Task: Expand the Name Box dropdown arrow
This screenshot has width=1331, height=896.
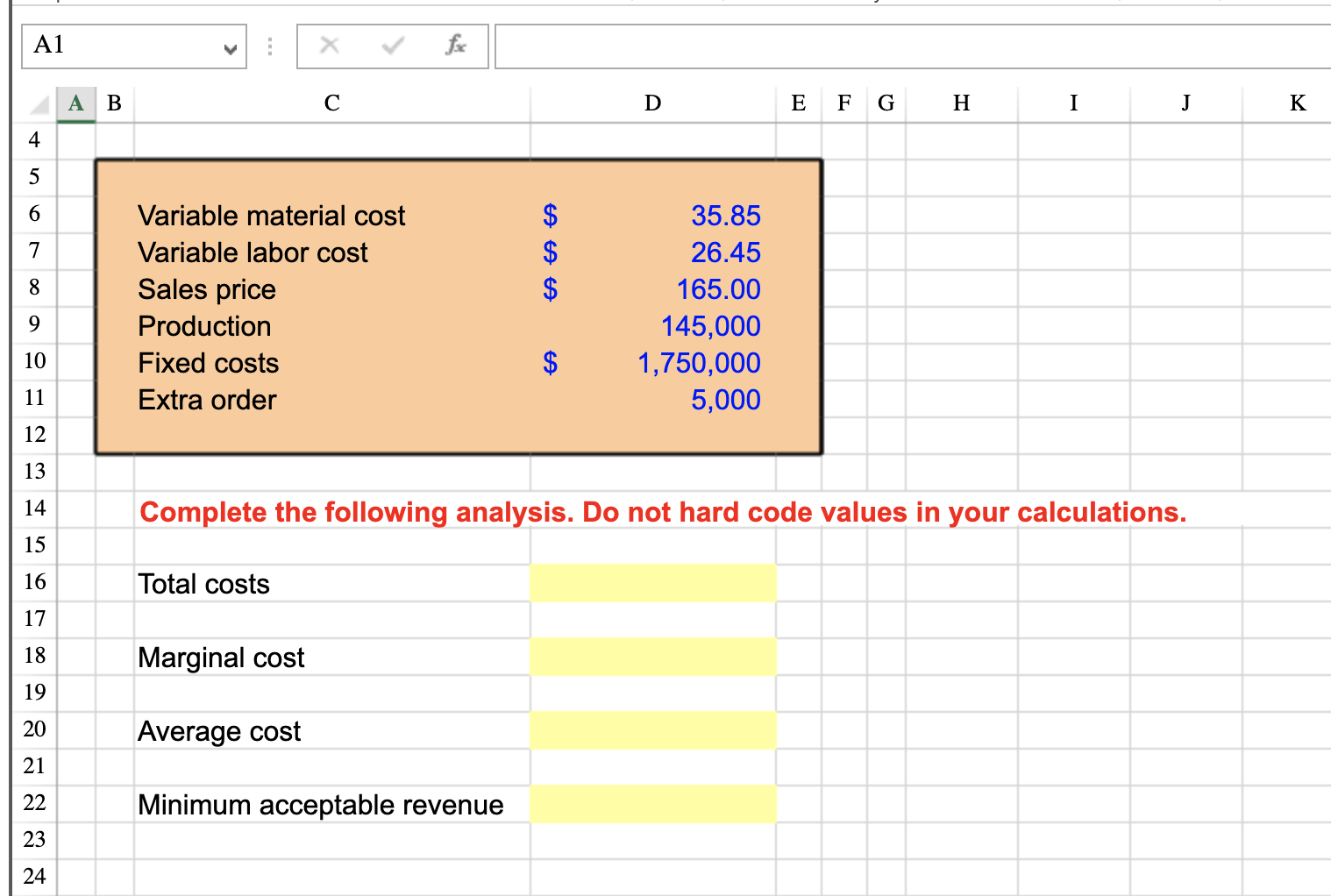Action: (x=230, y=48)
